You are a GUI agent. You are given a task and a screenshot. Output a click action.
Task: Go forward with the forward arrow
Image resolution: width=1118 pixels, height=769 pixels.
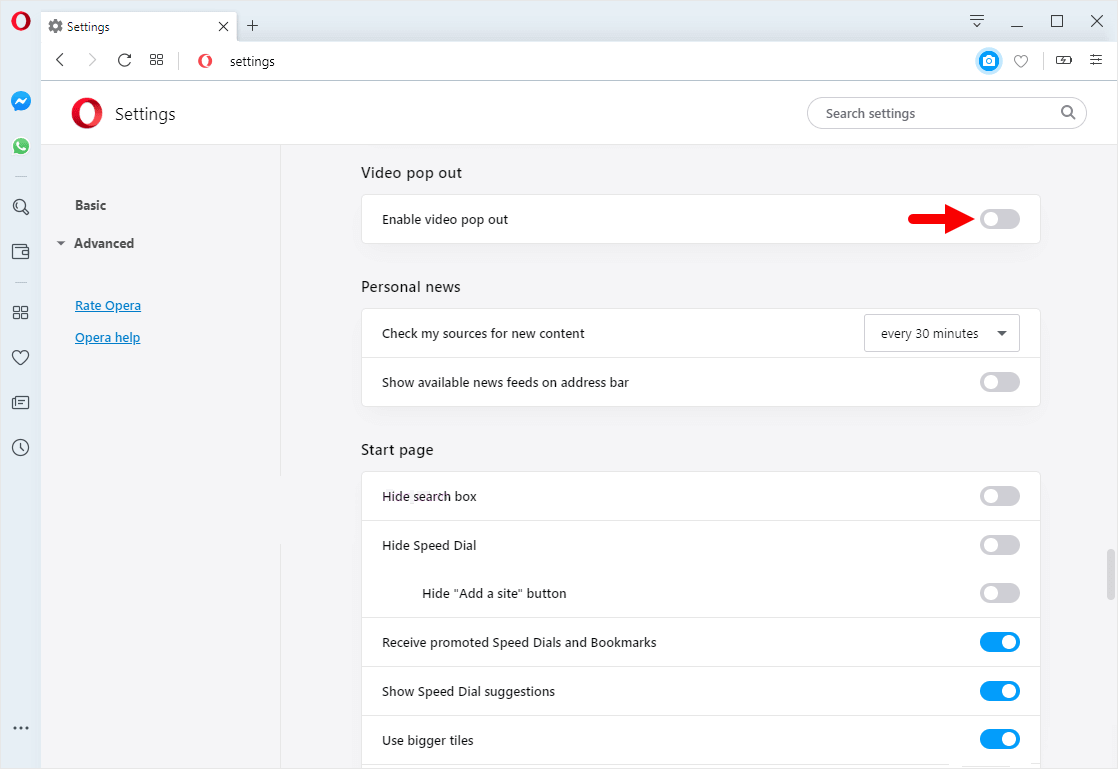[x=91, y=61]
